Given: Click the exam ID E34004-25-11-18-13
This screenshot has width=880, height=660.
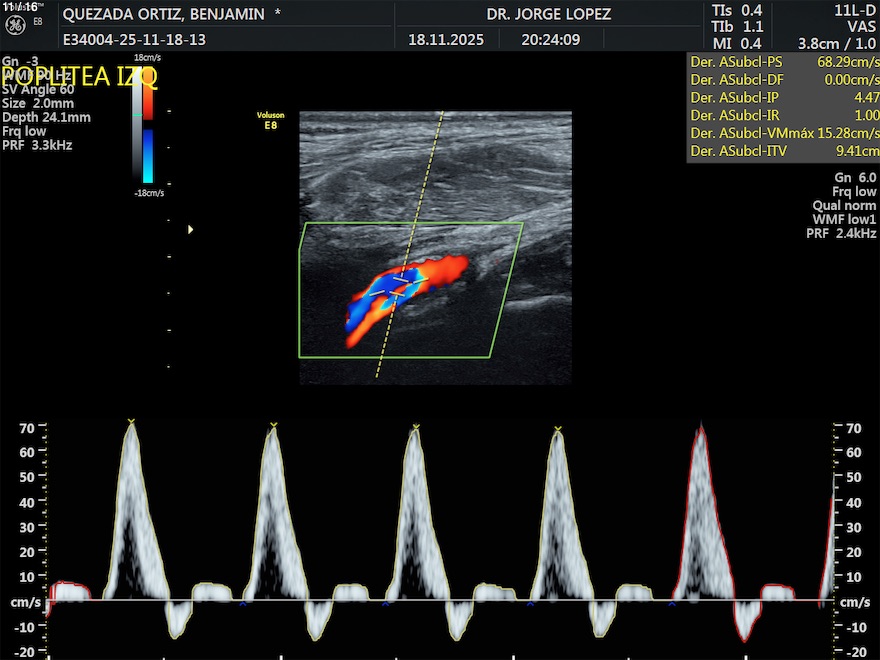Looking at the screenshot, I should tap(134, 41).
